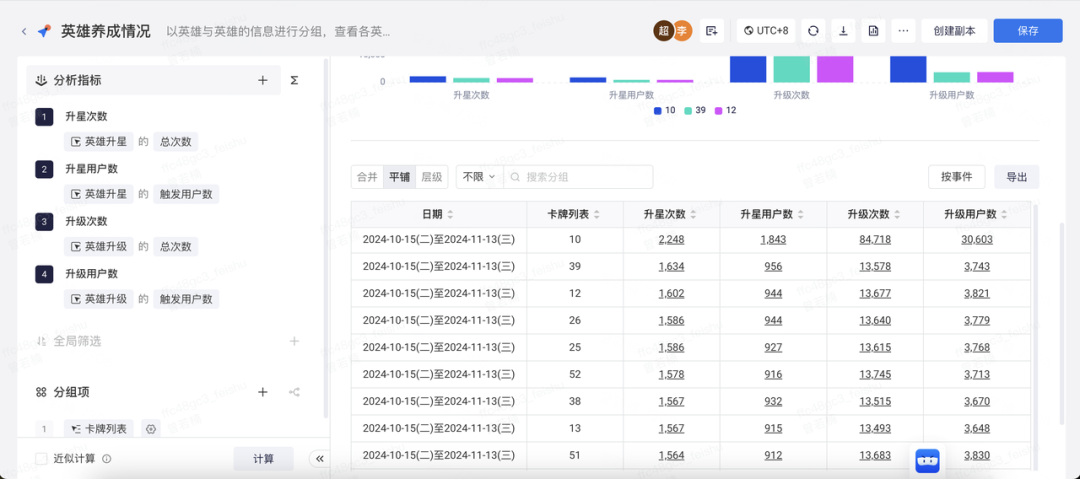This screenshot has width=1080, height=479.
Task: Click the report chart document icon
Action: click(873, 31)
